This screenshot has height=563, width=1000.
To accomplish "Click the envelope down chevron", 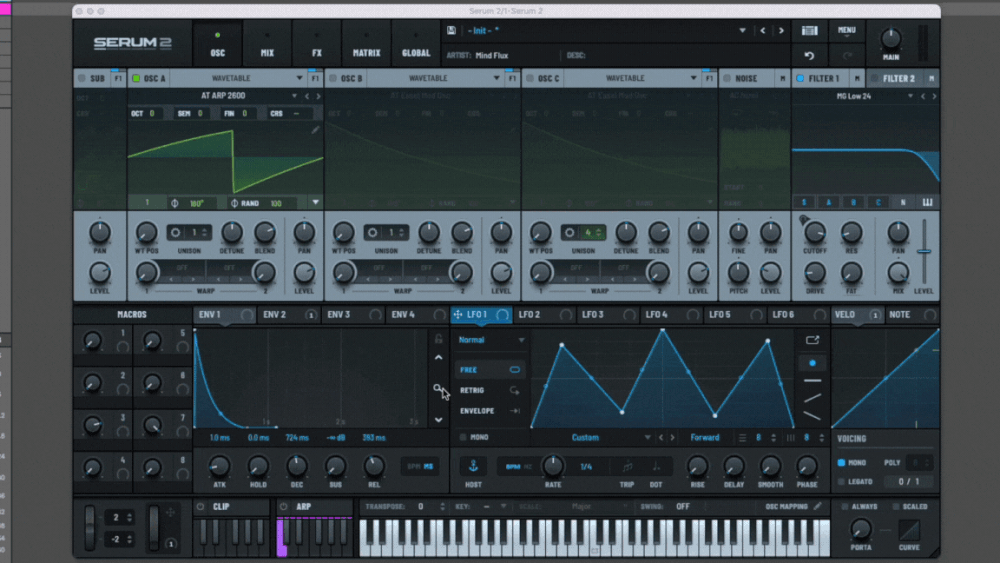I will pyautogui.click(x=438, y=420).
